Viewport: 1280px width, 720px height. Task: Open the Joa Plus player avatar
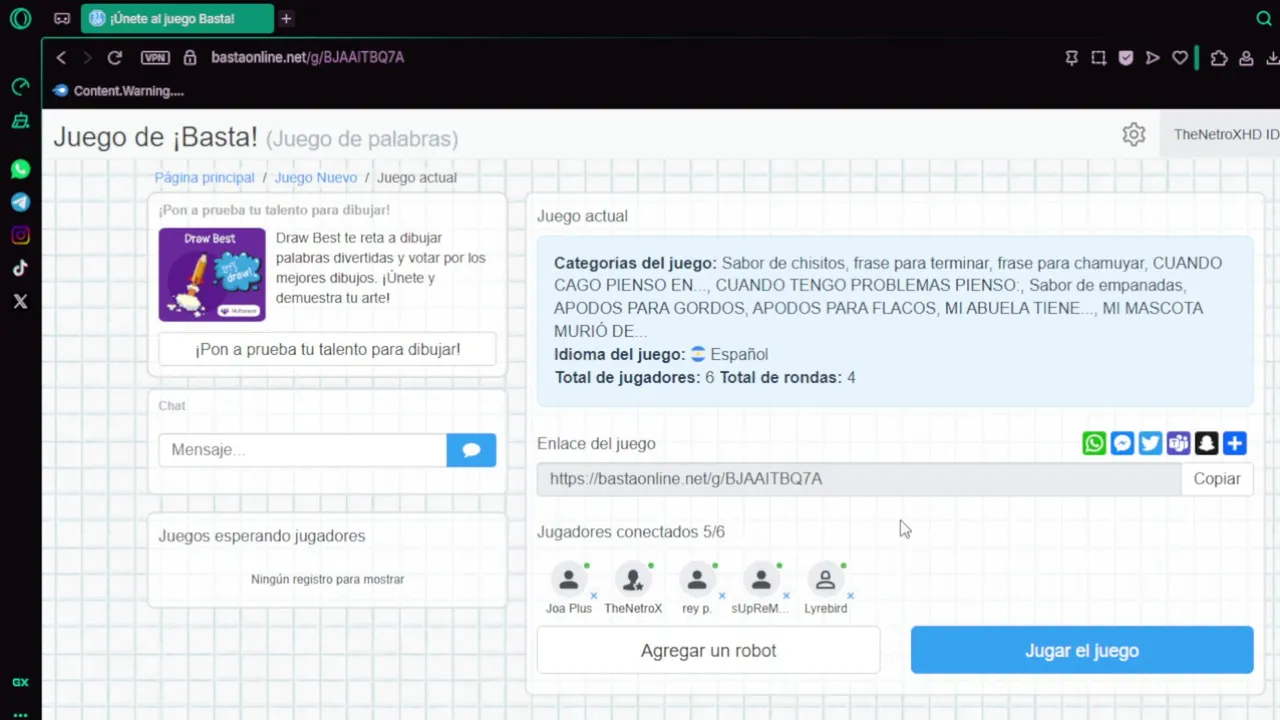(x=569, y=580)
